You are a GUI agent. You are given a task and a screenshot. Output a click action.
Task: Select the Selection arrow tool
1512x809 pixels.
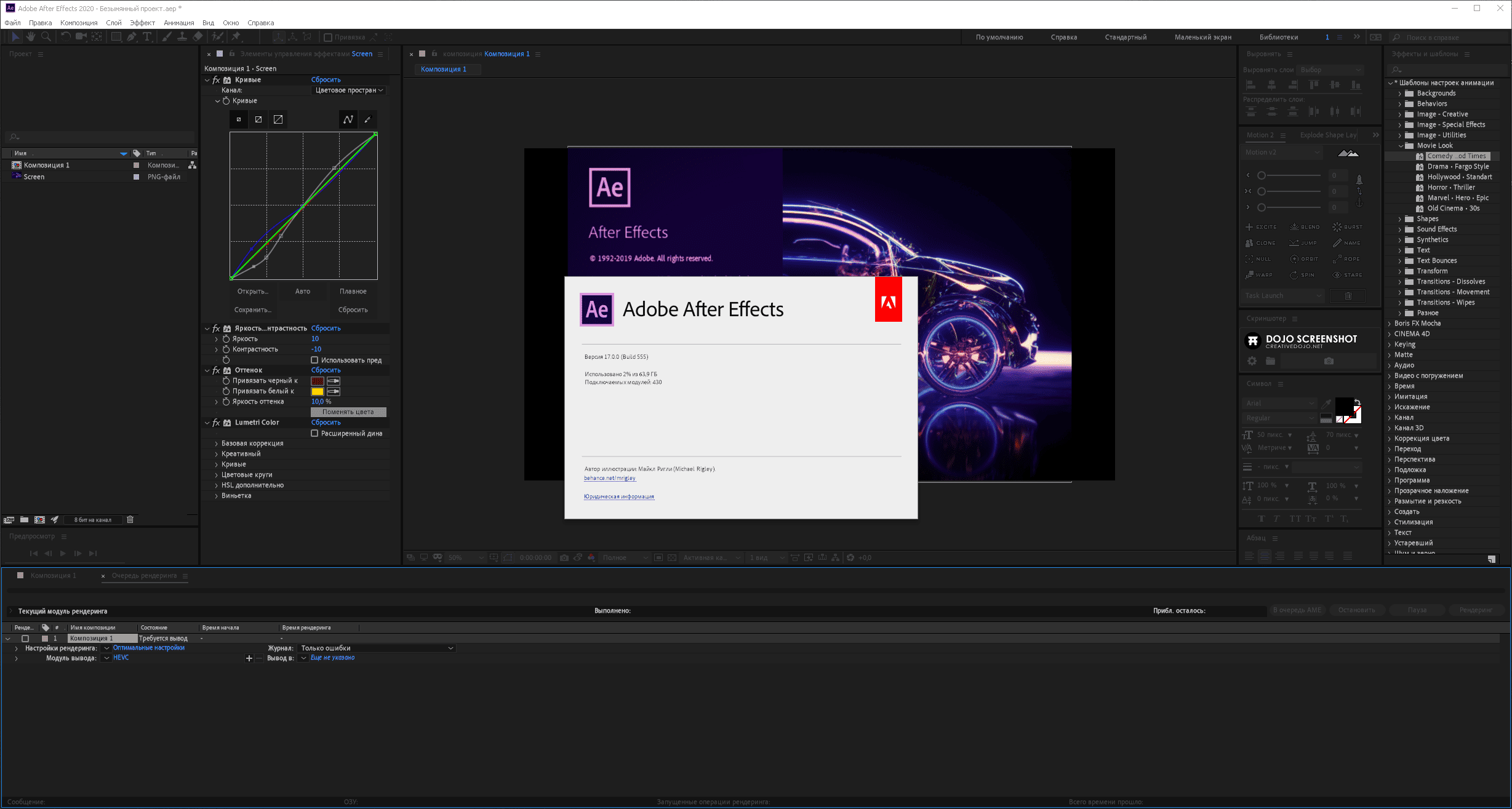point(15,37)
